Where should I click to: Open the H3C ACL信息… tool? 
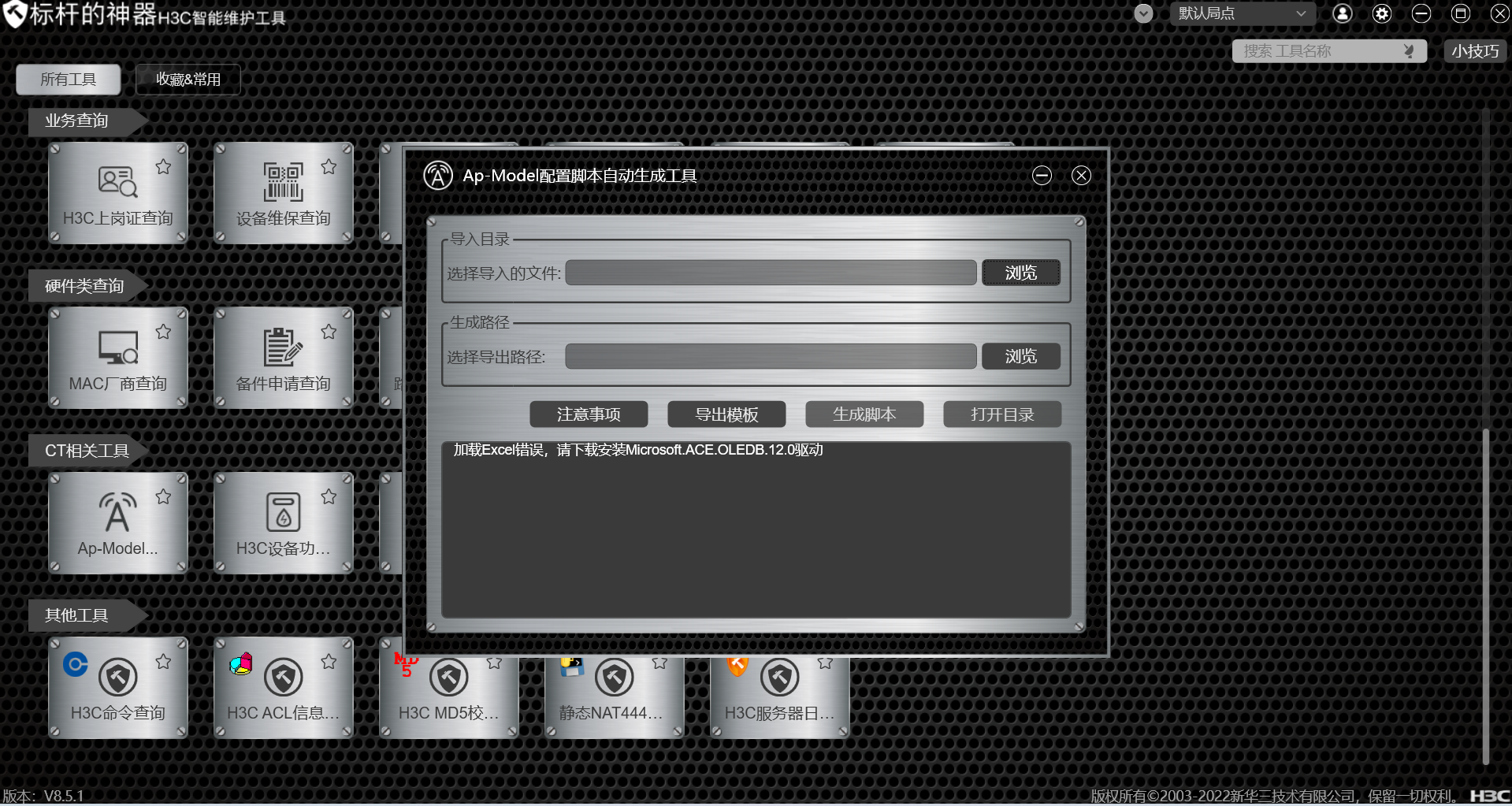tap(284, 688)
